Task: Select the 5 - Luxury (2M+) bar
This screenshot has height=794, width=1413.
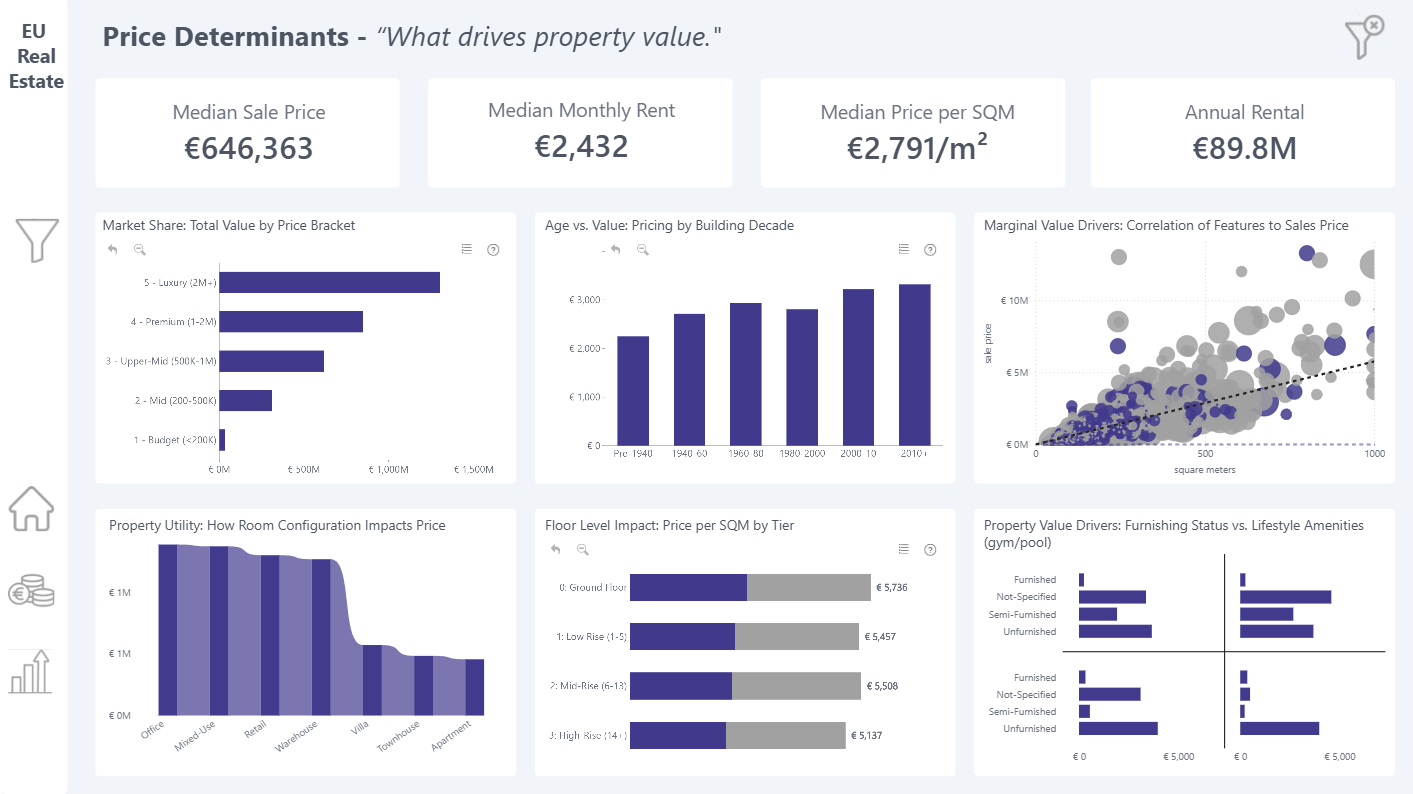Action: coord(330,282)
